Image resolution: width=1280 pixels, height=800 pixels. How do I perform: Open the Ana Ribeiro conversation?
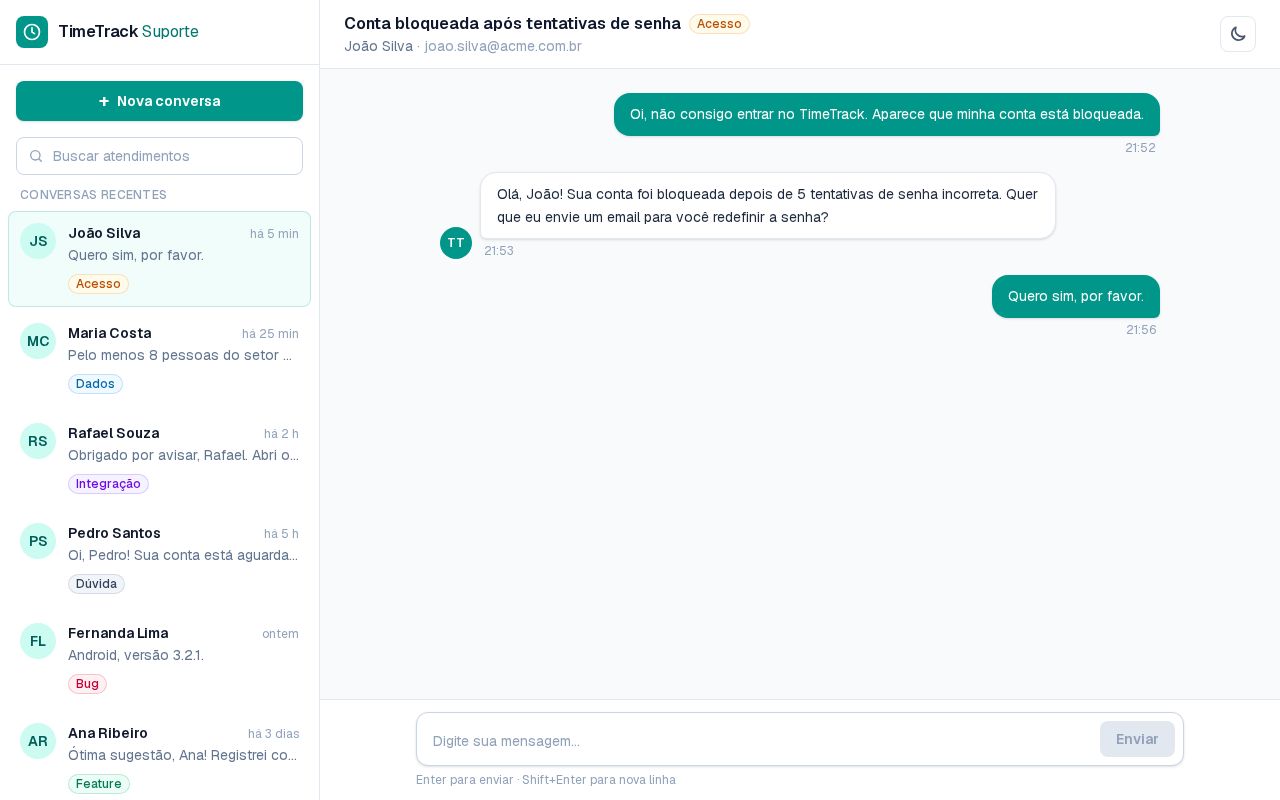(x=159, y=755)
